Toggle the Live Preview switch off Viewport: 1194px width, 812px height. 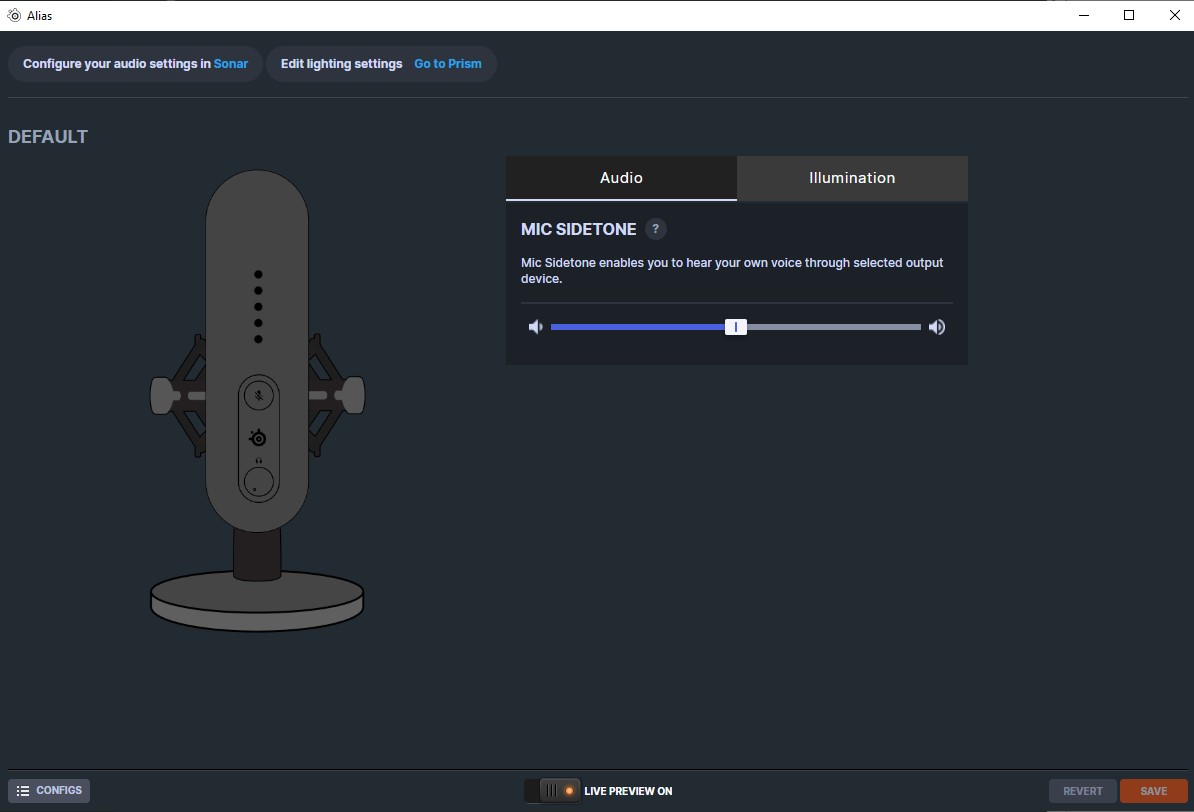(552, 791)
